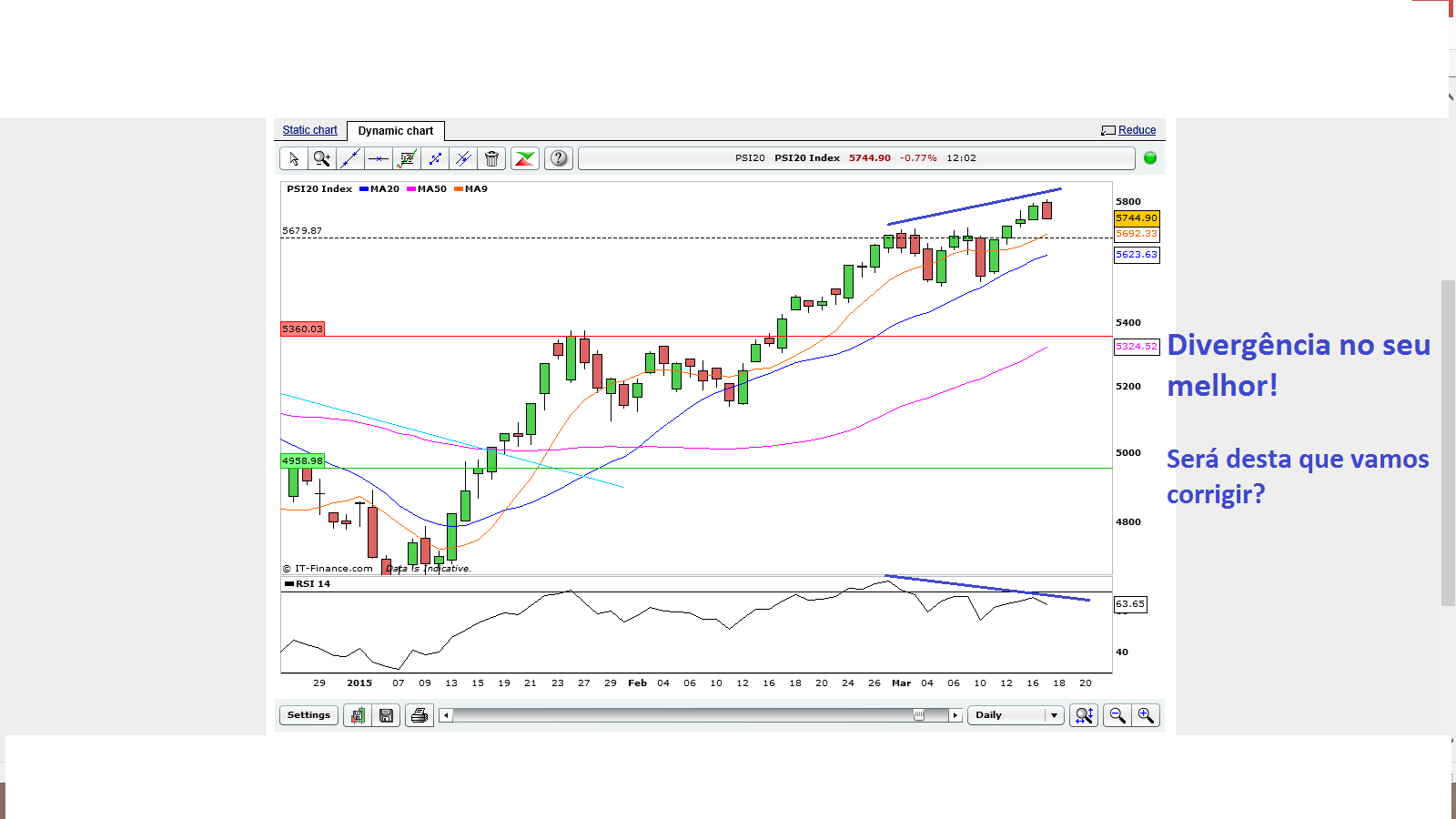Screen dimensions: 1456x819
Task: Click the Reduce window icon
Action: [1108, 130]
